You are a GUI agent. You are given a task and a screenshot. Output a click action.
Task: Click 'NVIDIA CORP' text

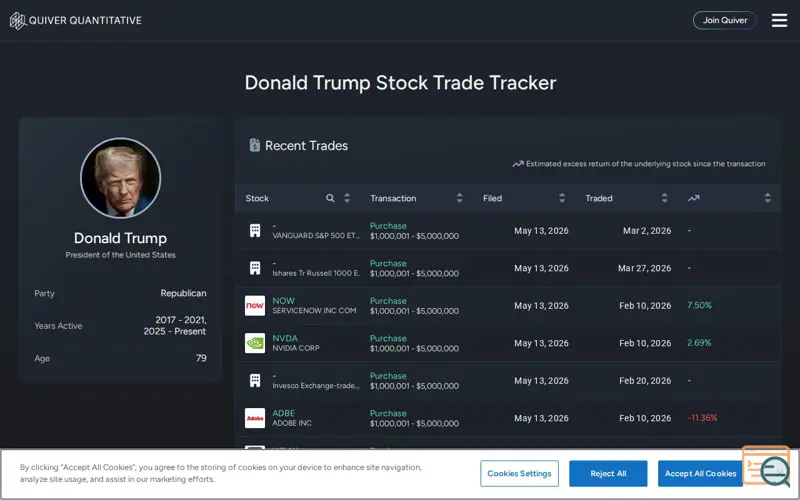pos(296,348)
